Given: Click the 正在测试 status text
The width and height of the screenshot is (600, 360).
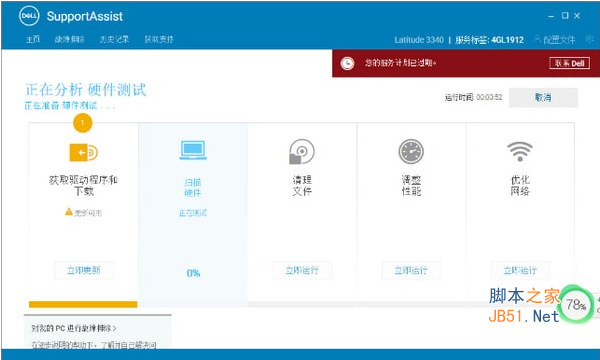Looking at the screenshot, I should click(193, 213).
